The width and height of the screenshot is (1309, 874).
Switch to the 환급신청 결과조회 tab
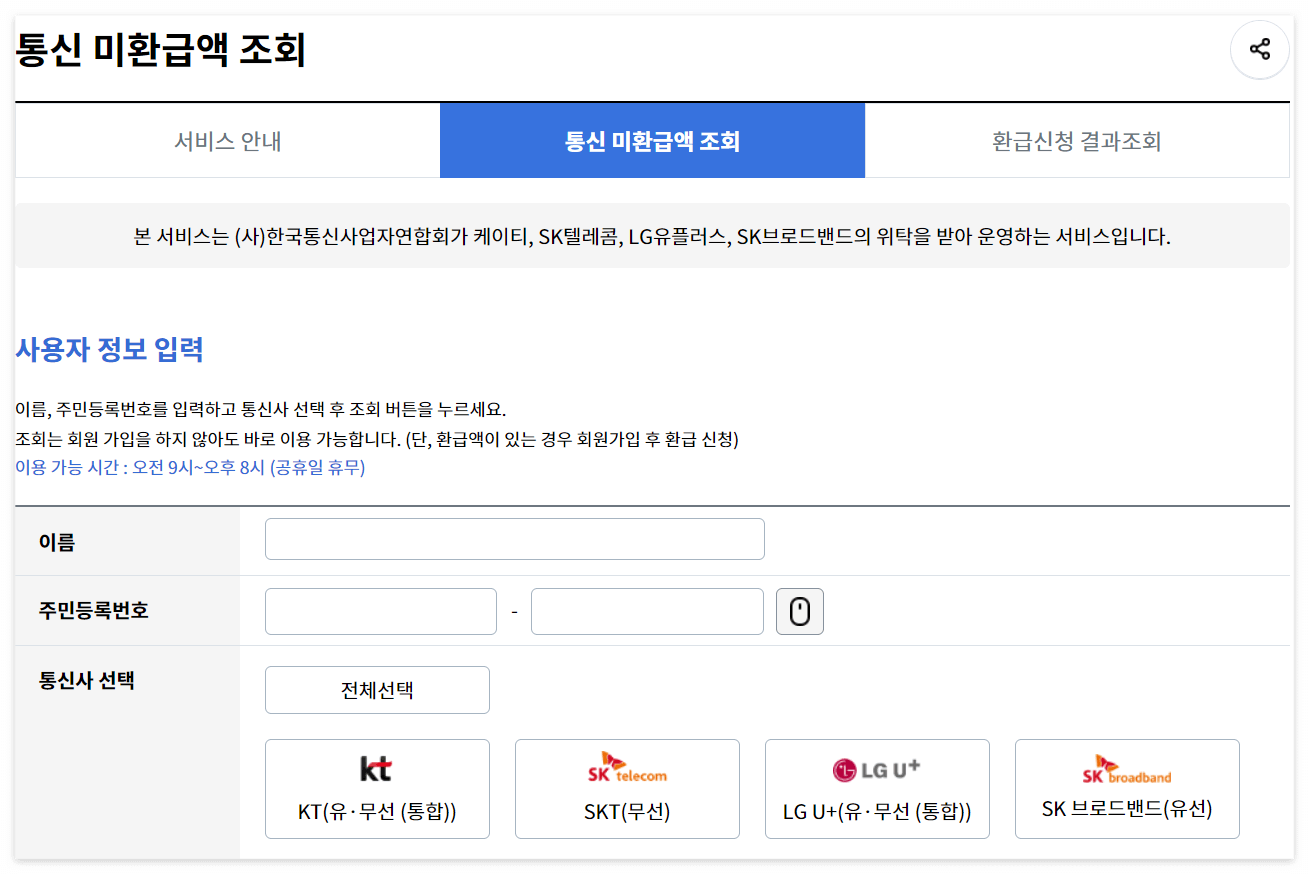click(x=1079, y=140)
